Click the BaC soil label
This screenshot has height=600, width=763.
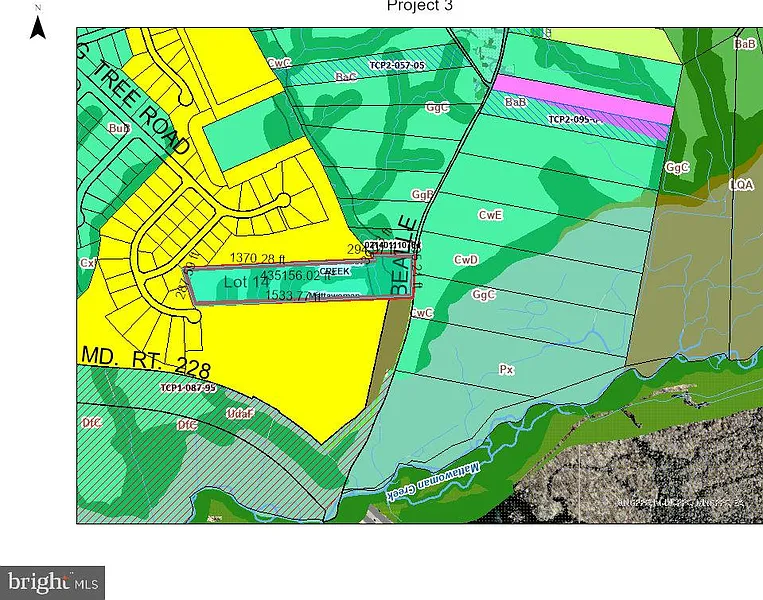(347, 76)
